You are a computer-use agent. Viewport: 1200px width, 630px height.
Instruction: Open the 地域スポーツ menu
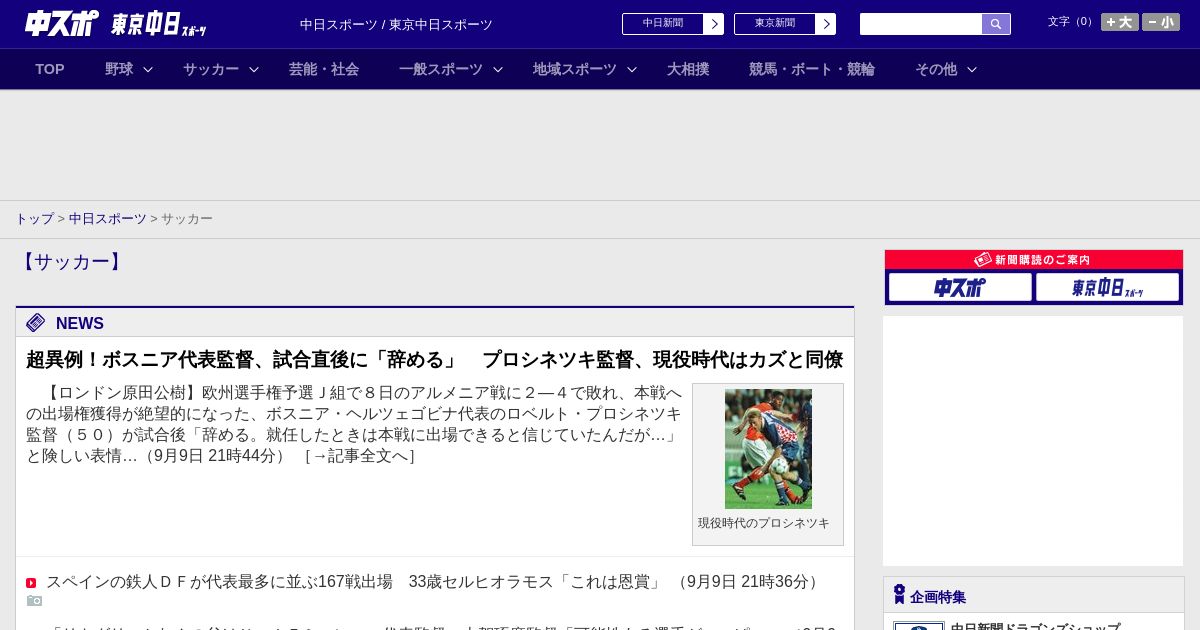(x=575, y=69)
